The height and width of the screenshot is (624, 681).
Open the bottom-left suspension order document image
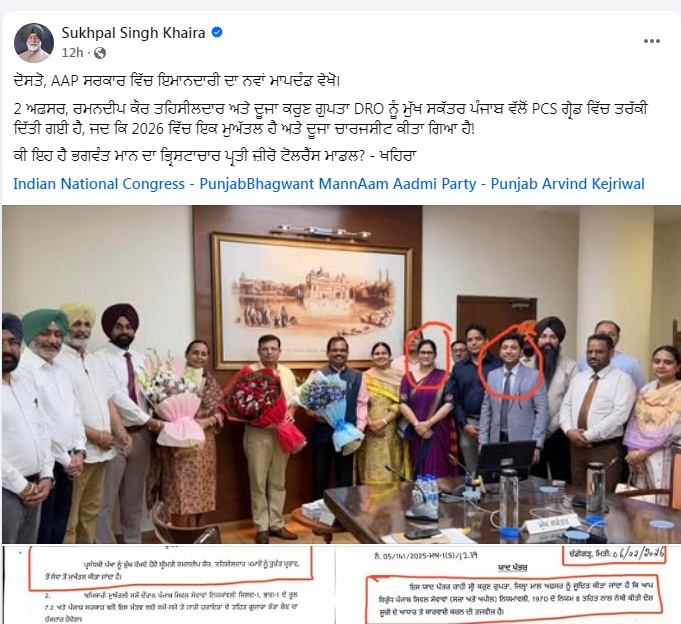click(x=167, y=585)
